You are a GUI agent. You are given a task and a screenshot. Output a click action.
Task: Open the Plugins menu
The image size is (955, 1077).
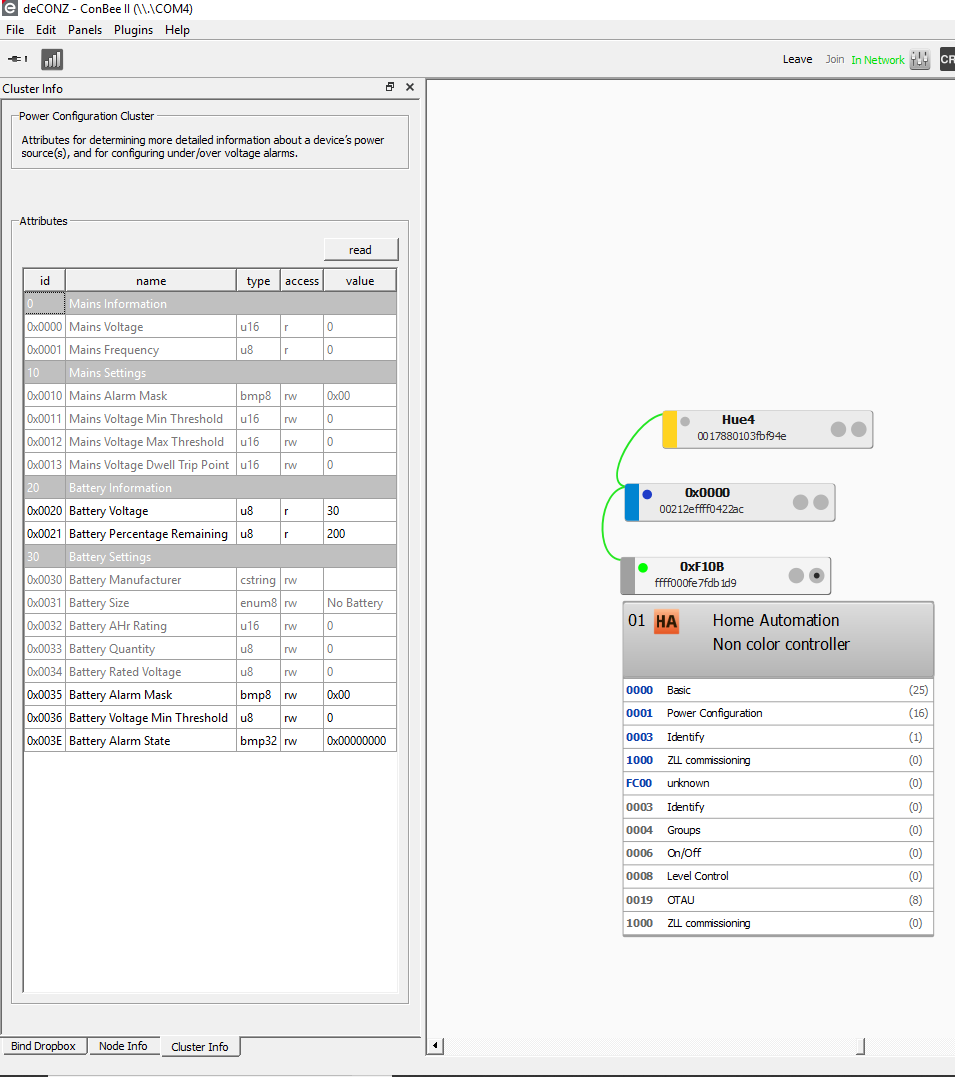[x=133, y=29]
